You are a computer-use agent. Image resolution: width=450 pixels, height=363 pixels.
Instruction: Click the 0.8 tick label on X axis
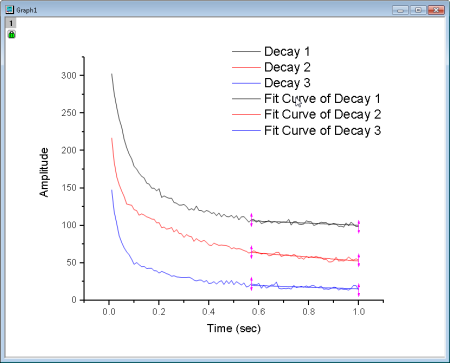click(308, 312)
